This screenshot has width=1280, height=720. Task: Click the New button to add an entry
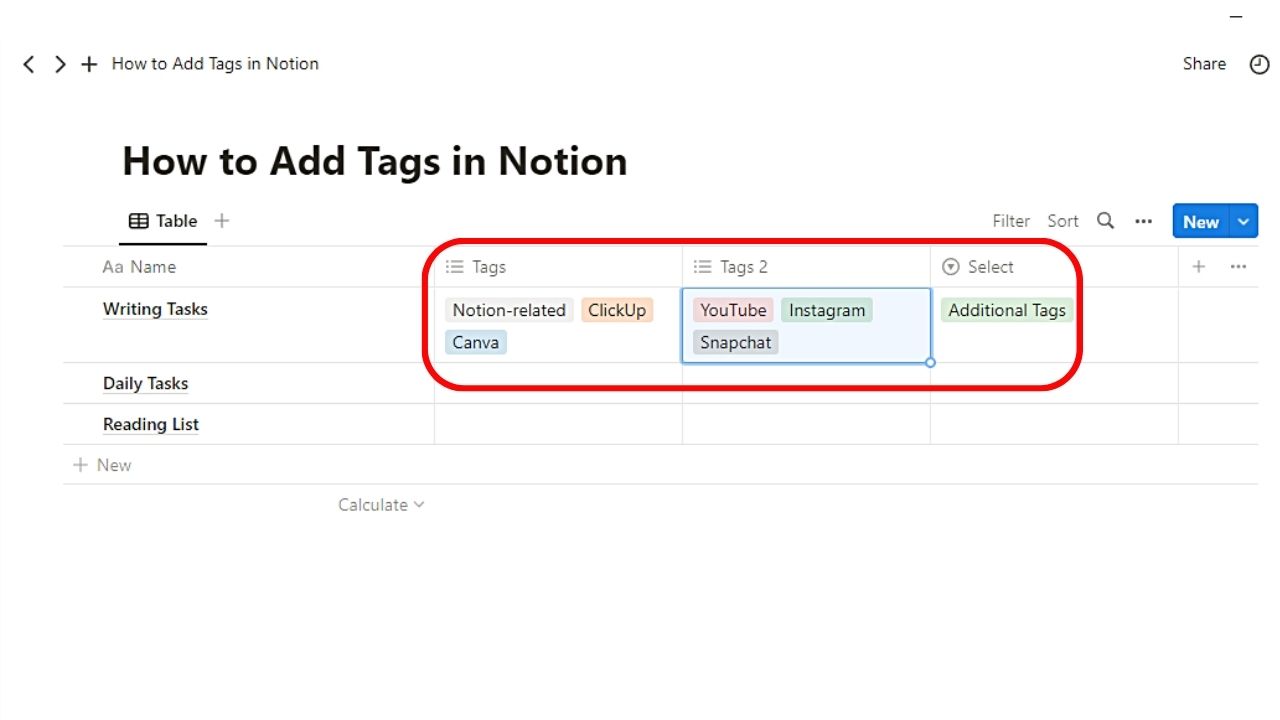[x=1199, y=221]
